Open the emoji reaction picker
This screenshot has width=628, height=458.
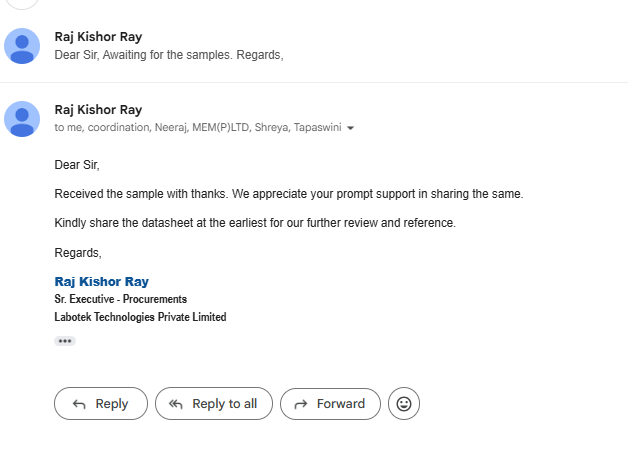pyautogui.click(x=404, y=404)
